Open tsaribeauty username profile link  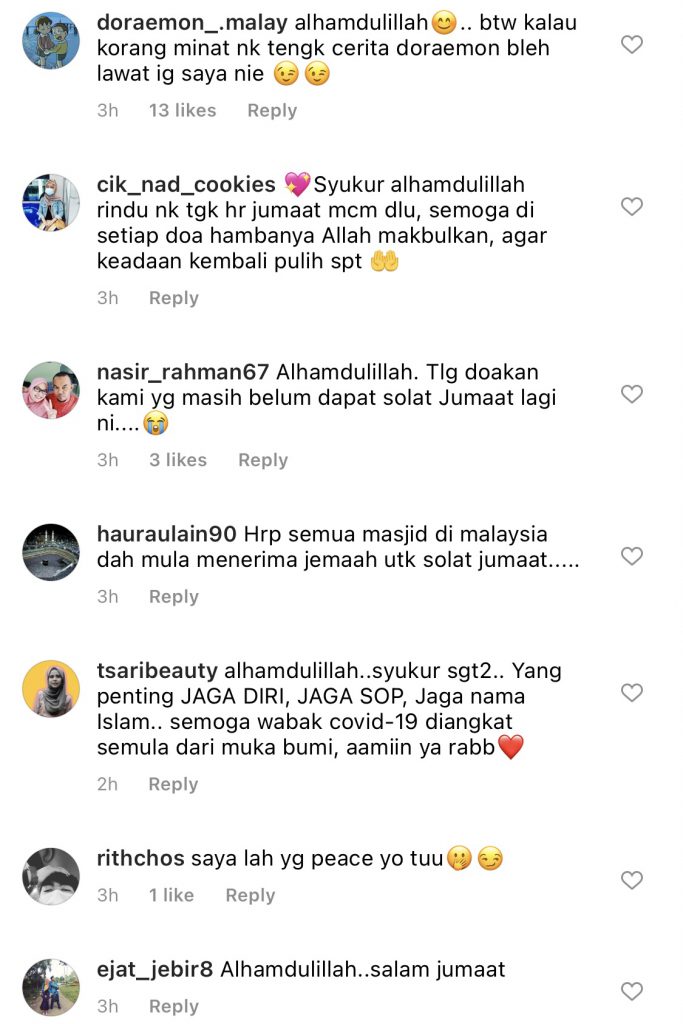pyautogui.click(x=157, y=671)
